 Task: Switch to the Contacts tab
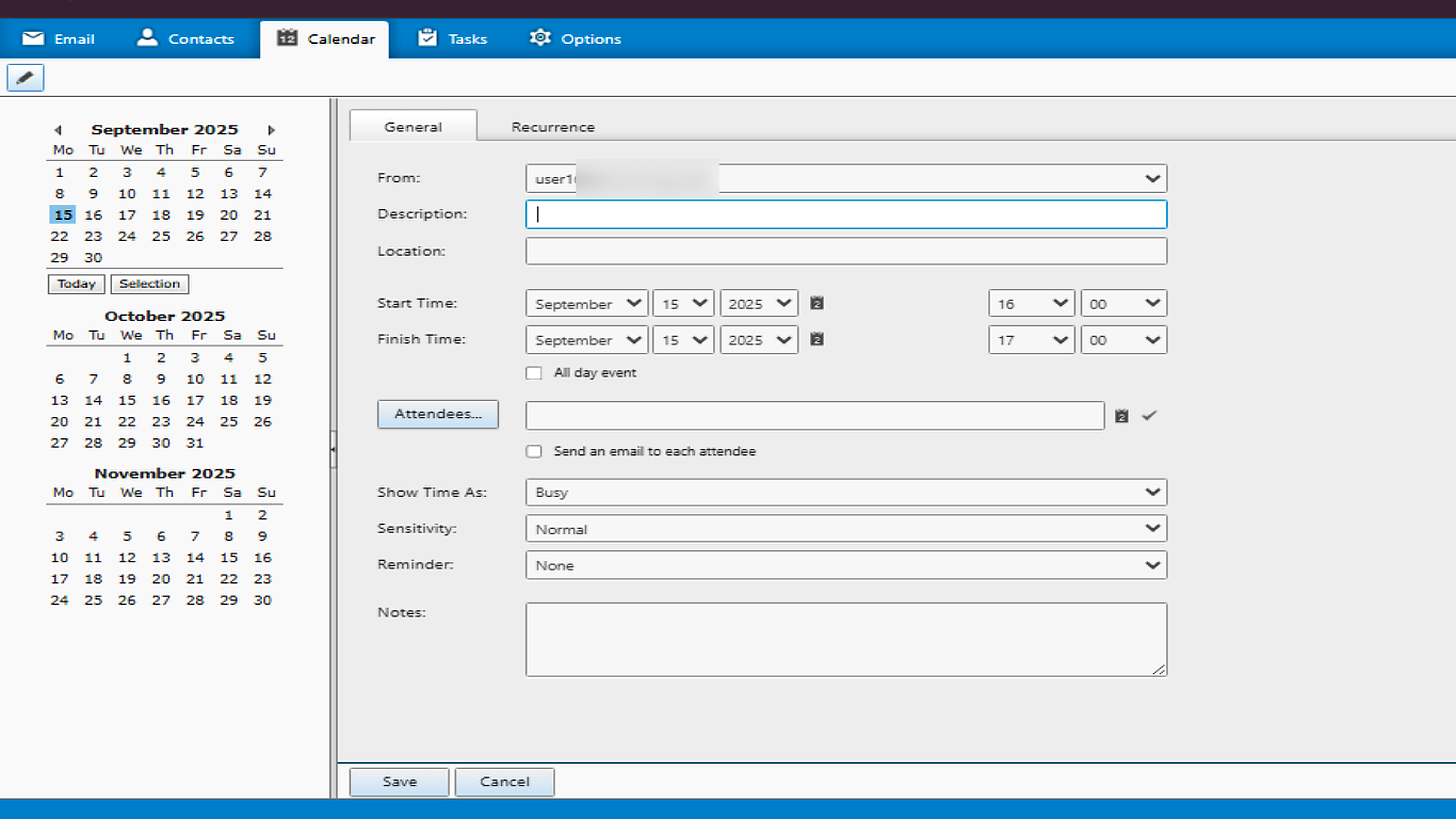click(185, 38)
